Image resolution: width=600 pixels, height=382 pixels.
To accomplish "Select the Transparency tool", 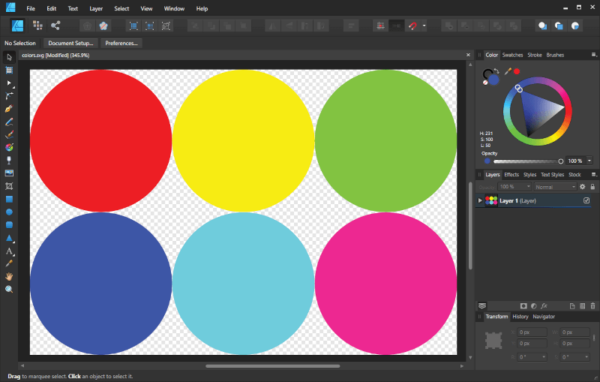I will click(9, 160).
